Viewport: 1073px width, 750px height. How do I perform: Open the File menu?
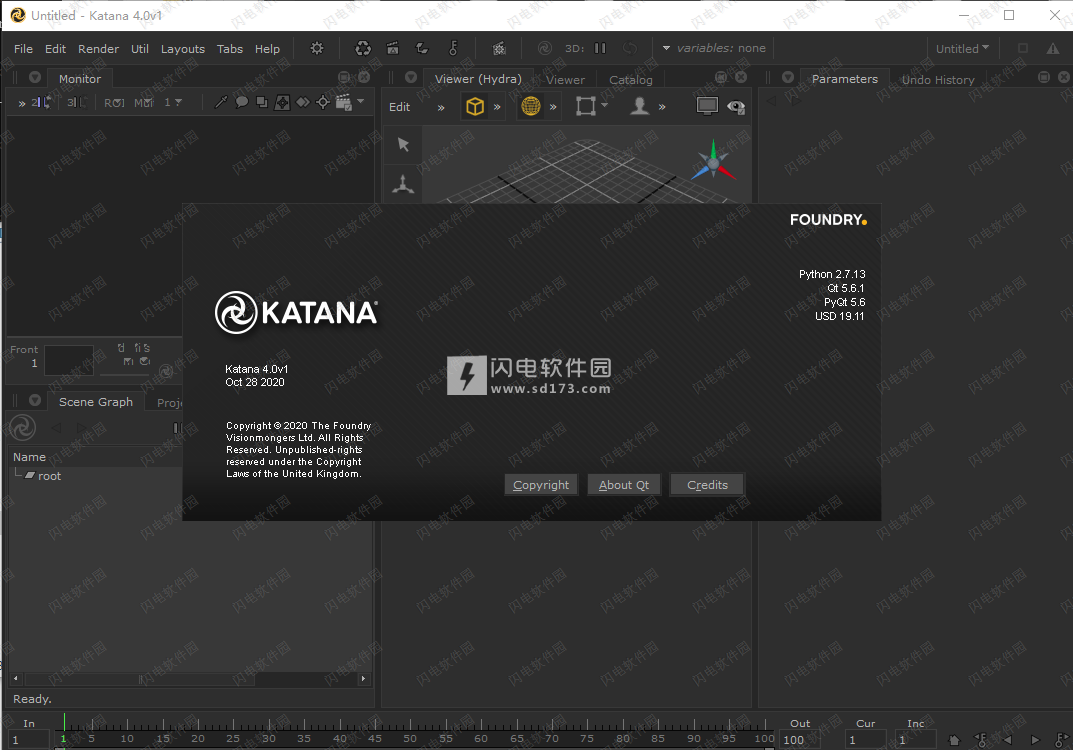23,49
